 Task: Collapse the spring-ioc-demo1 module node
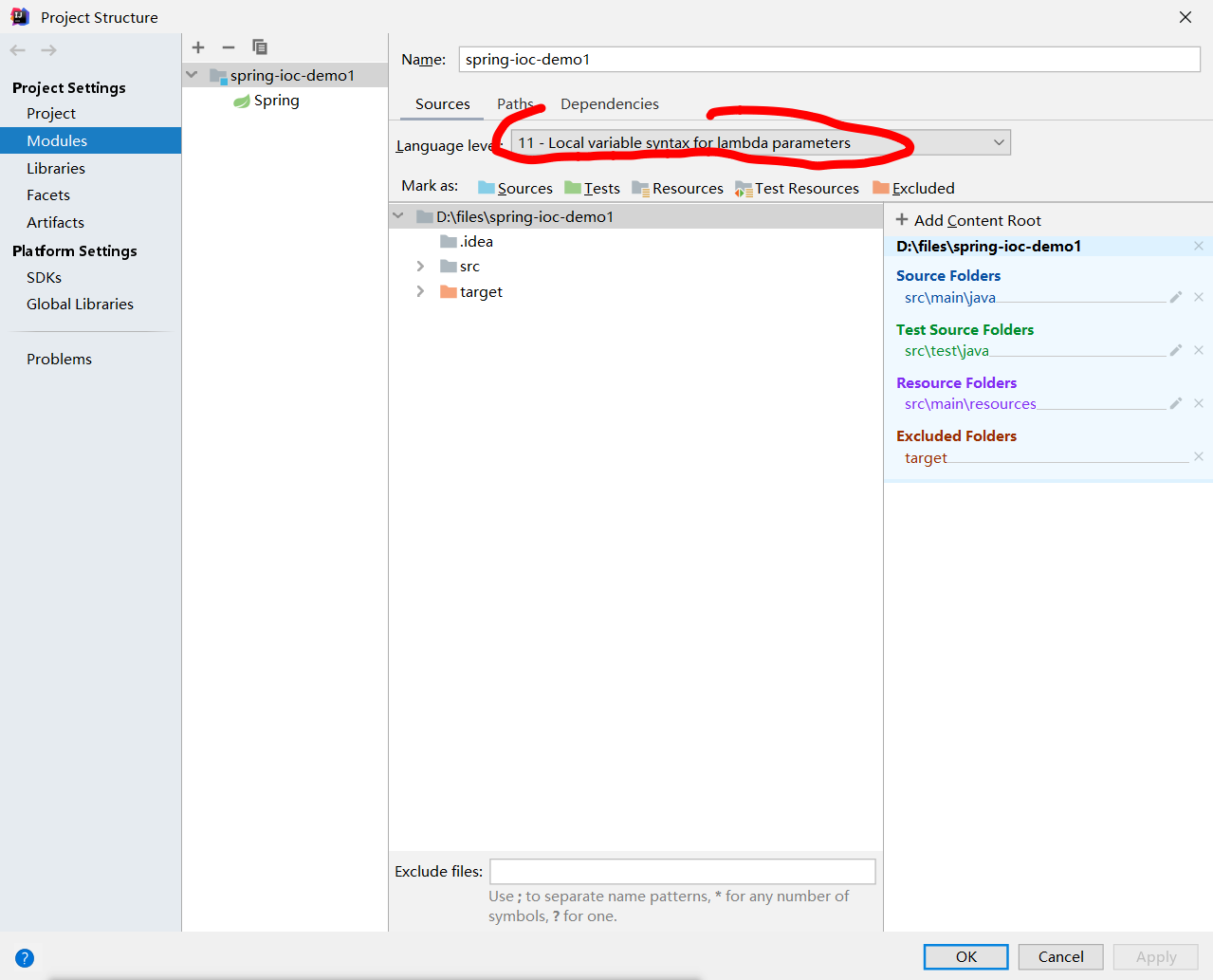coord(193,75)
